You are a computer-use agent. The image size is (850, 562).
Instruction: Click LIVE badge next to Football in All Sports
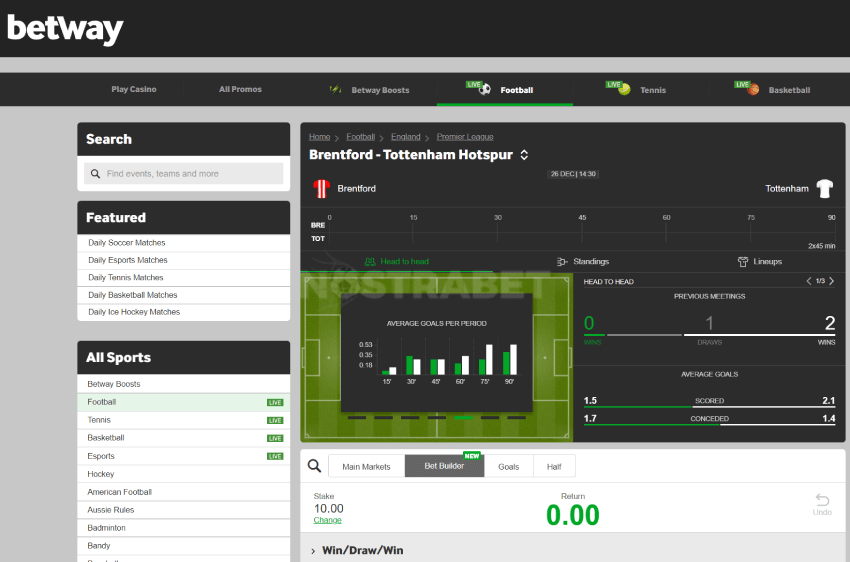[275, 403]
